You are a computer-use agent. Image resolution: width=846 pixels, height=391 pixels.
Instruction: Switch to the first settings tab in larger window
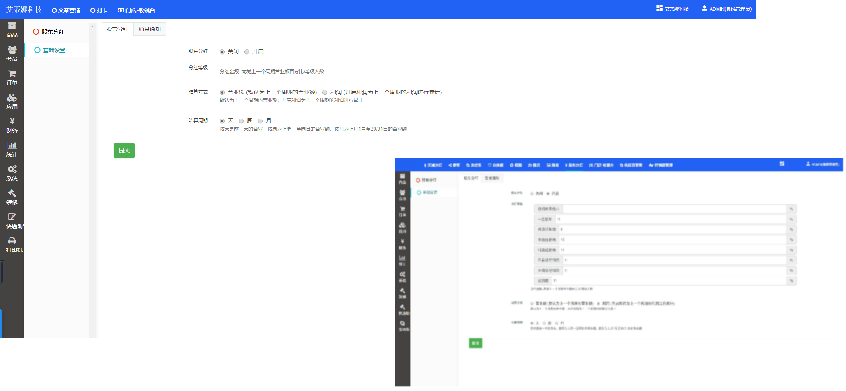click(117, 29)
